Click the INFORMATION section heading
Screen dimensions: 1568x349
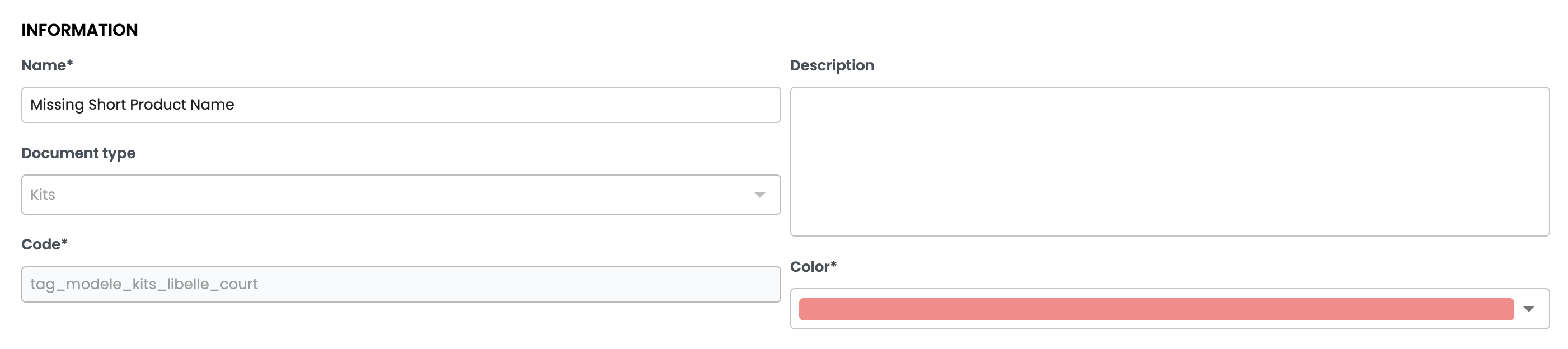(79, 30)
